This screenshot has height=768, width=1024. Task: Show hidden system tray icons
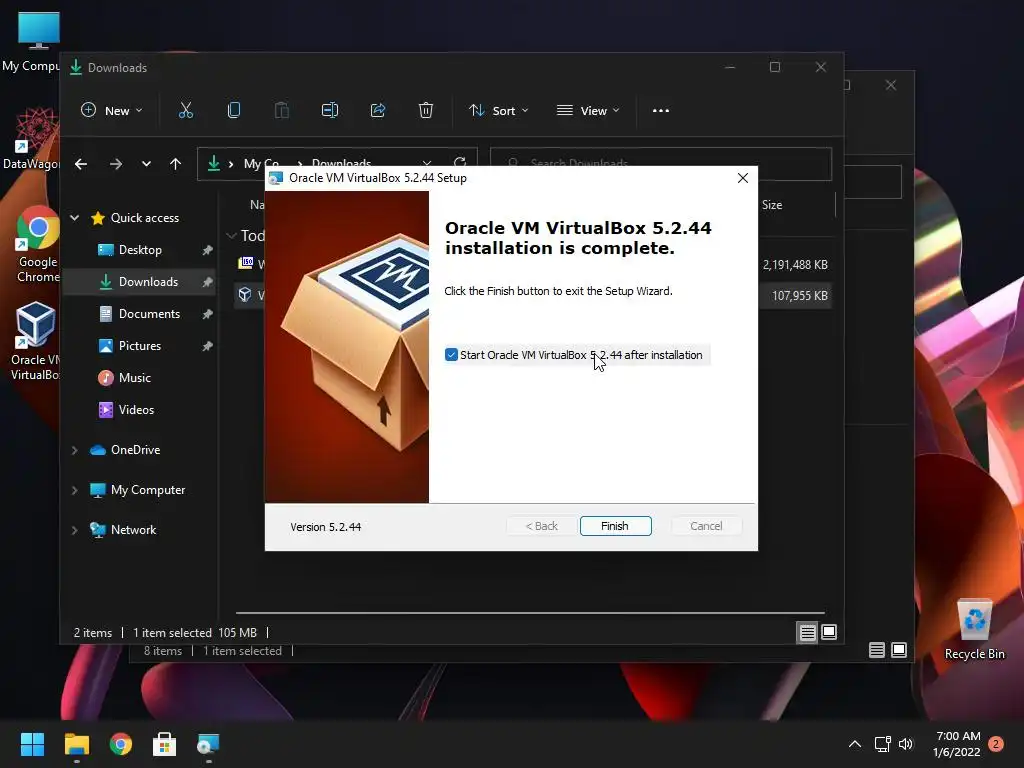[x=854, y=744]
